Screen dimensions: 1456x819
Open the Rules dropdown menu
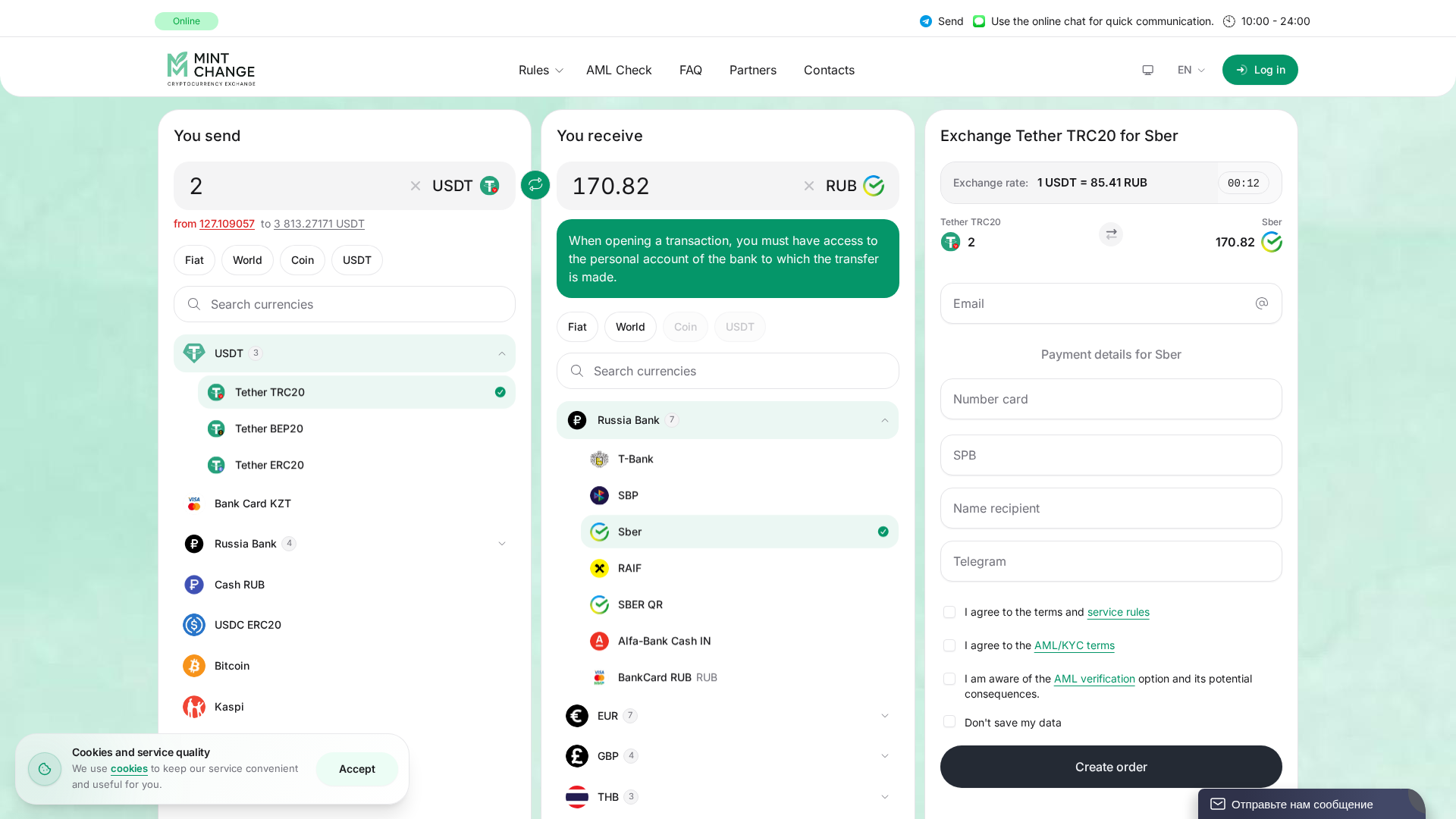(541, 70)
